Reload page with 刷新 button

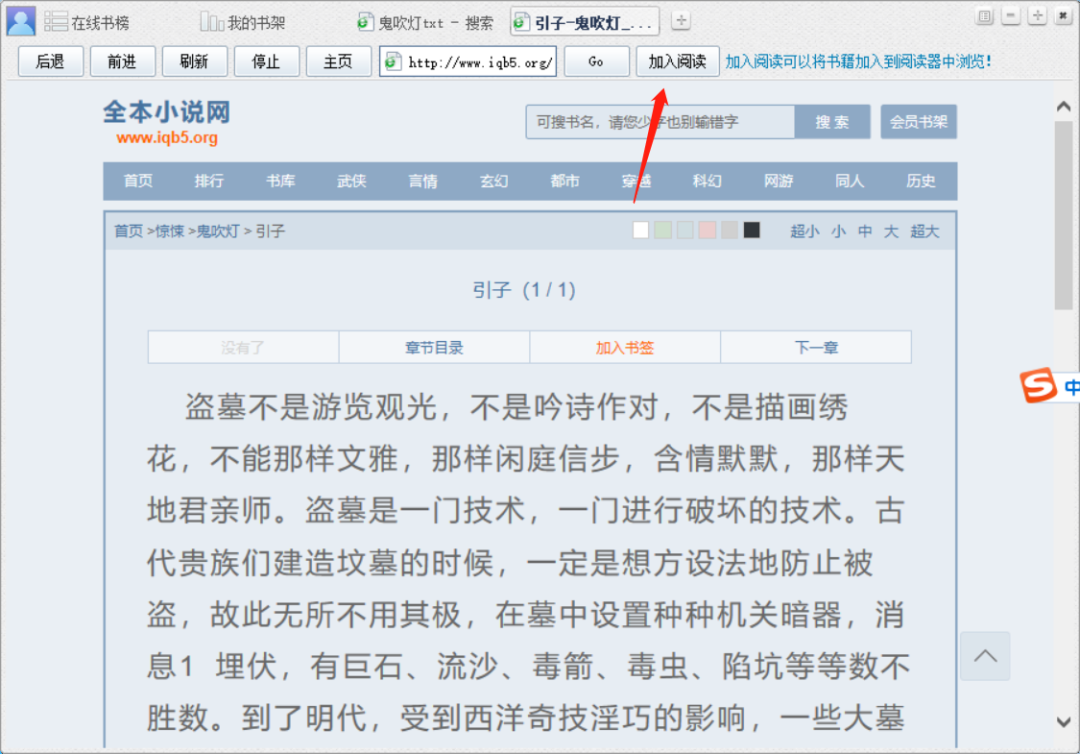(x=194, y=62)
